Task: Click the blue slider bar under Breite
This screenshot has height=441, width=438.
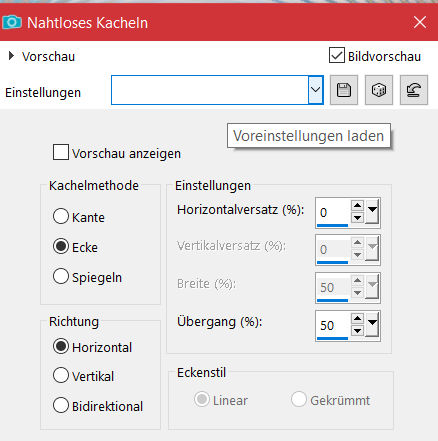Action: pos(332,301)
